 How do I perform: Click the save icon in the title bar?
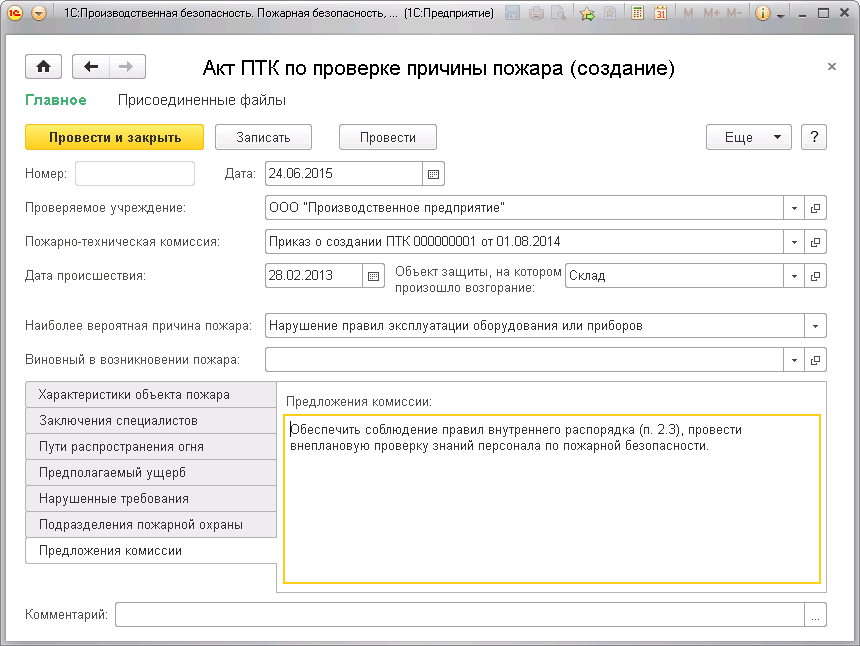click(x=514, y=13)
